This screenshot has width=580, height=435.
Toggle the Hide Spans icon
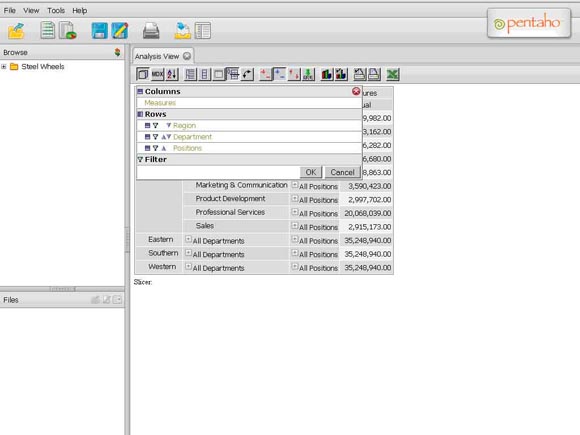click(x=205, y=74)
